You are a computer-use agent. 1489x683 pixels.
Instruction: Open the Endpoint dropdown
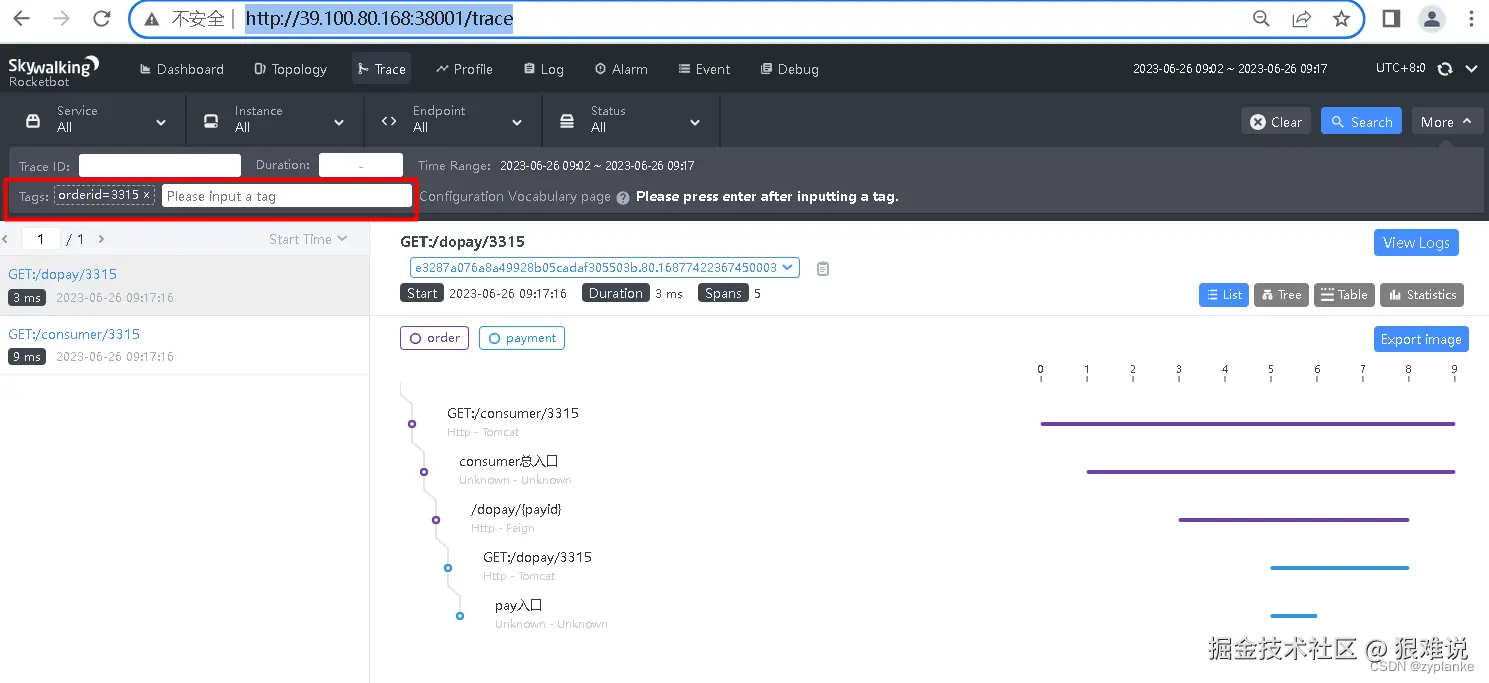point(453,121)
